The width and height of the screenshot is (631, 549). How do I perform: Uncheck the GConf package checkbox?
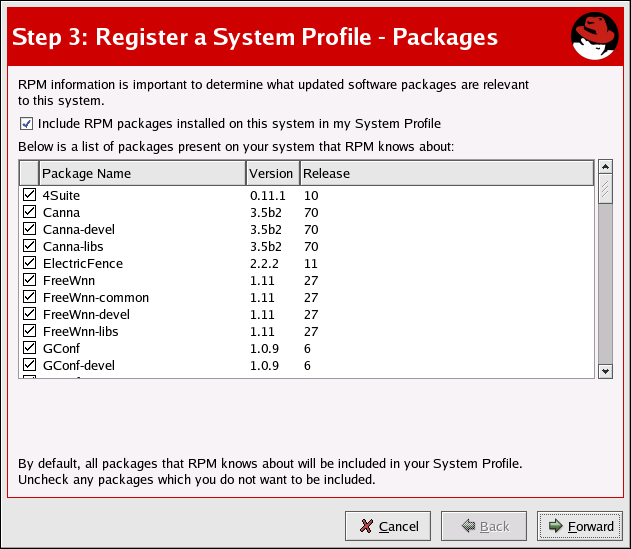pyautogui.click(x=29, y=348)
